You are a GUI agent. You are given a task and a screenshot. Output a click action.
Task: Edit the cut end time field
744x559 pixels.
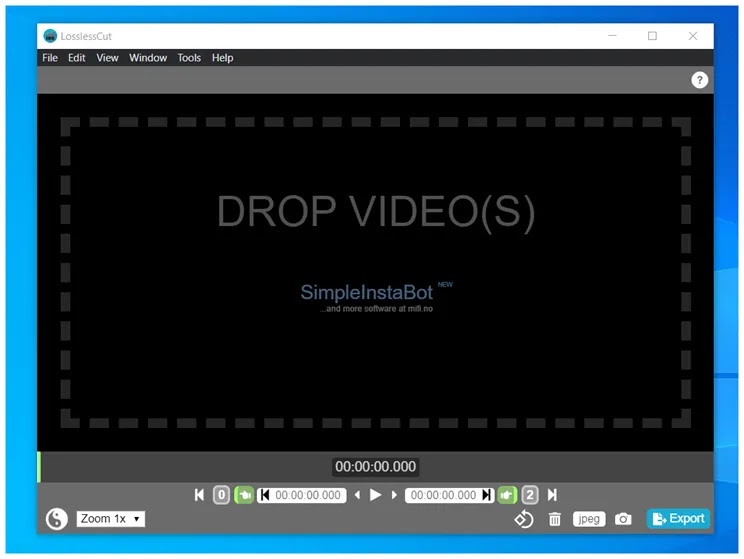coord(443,495)
